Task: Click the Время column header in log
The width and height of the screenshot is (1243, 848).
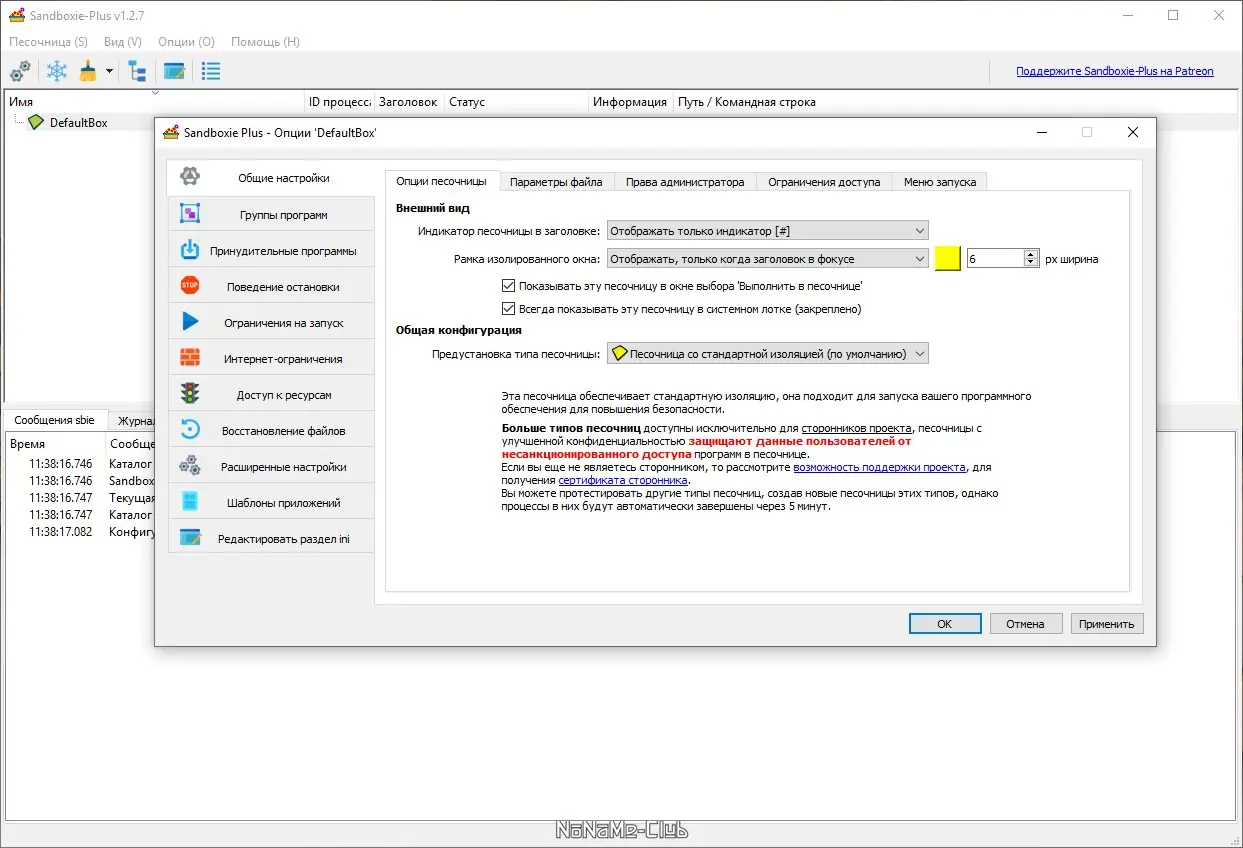Action: 55,444
